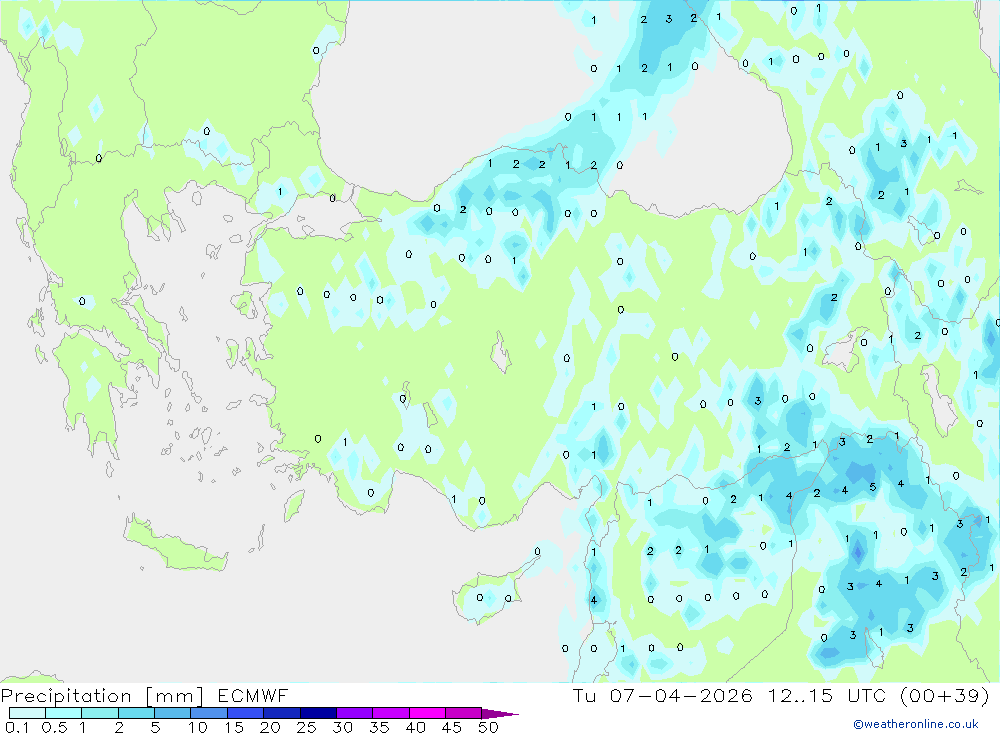Select the 45–50 mm legend swatch
The height and width of the screenshot is (733, 1000).
463,713
